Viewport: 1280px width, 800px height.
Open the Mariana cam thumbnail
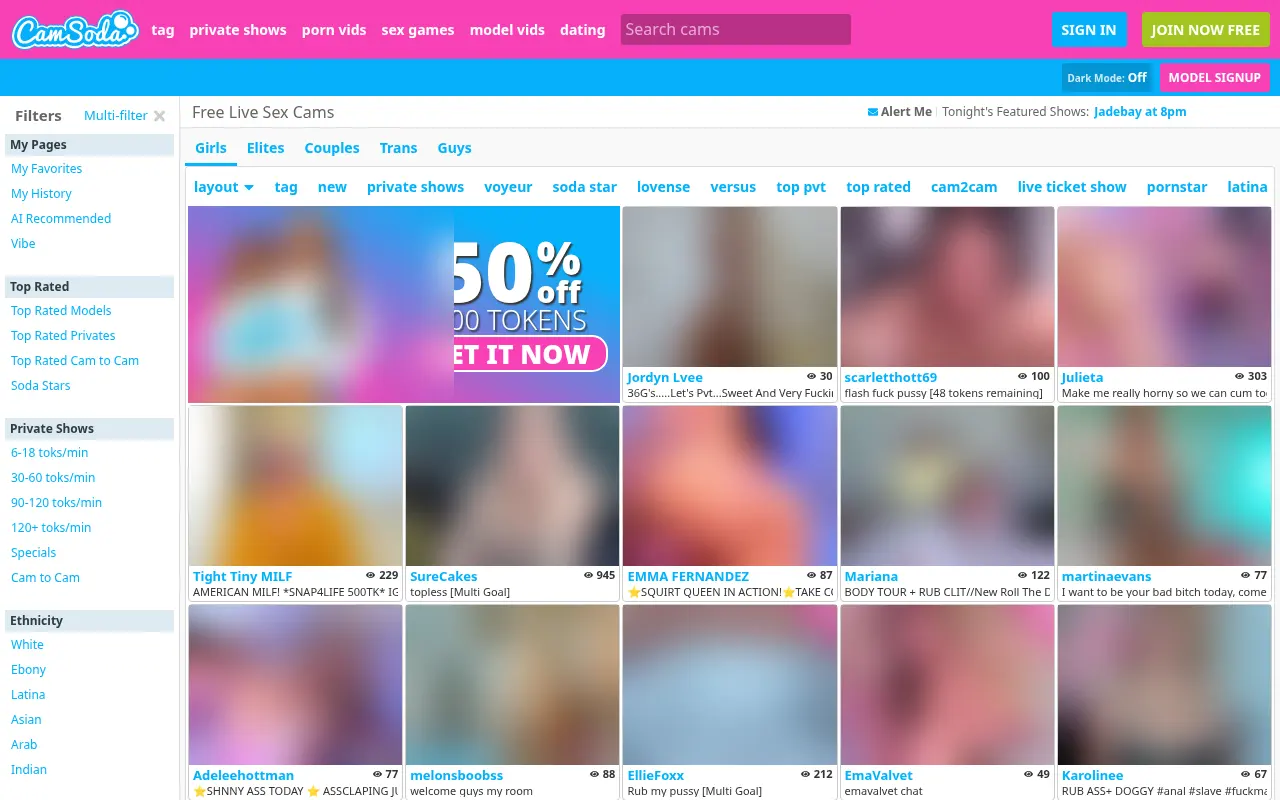947,486
